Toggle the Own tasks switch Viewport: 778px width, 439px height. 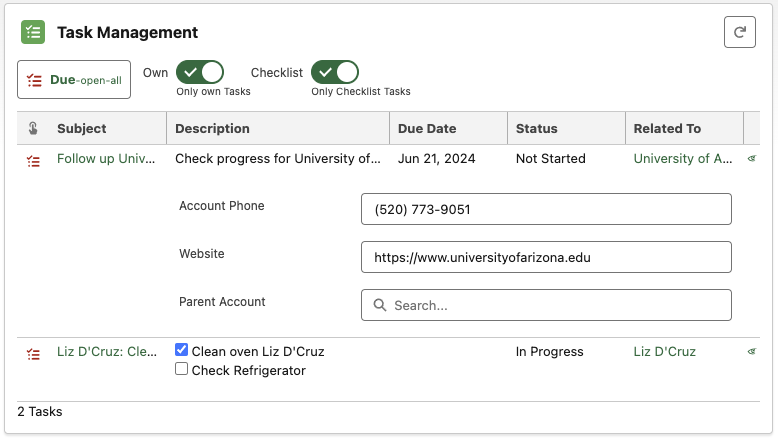click(x=199, y=72)
